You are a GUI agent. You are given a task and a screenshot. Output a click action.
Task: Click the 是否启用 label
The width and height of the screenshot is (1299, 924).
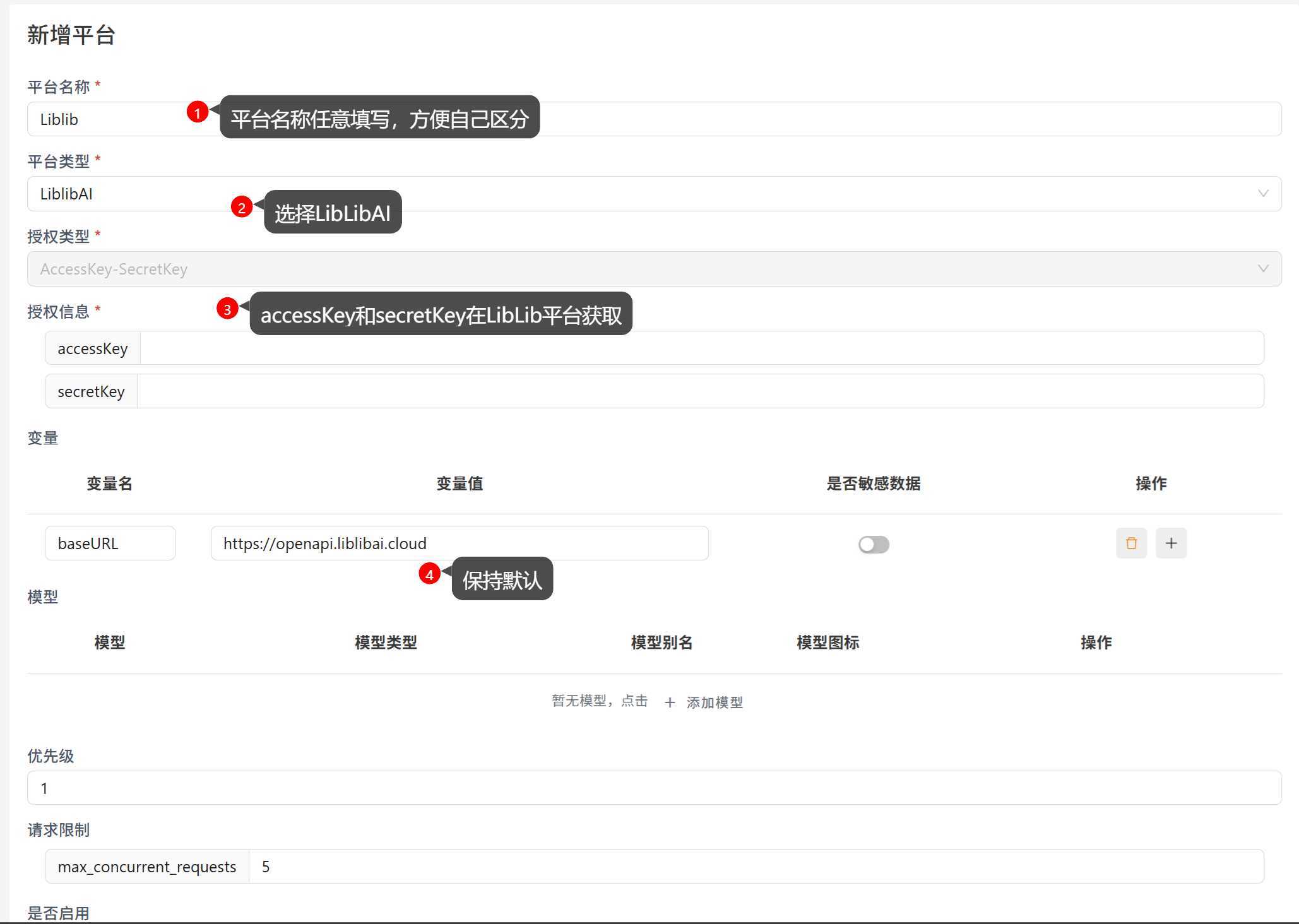58,913
